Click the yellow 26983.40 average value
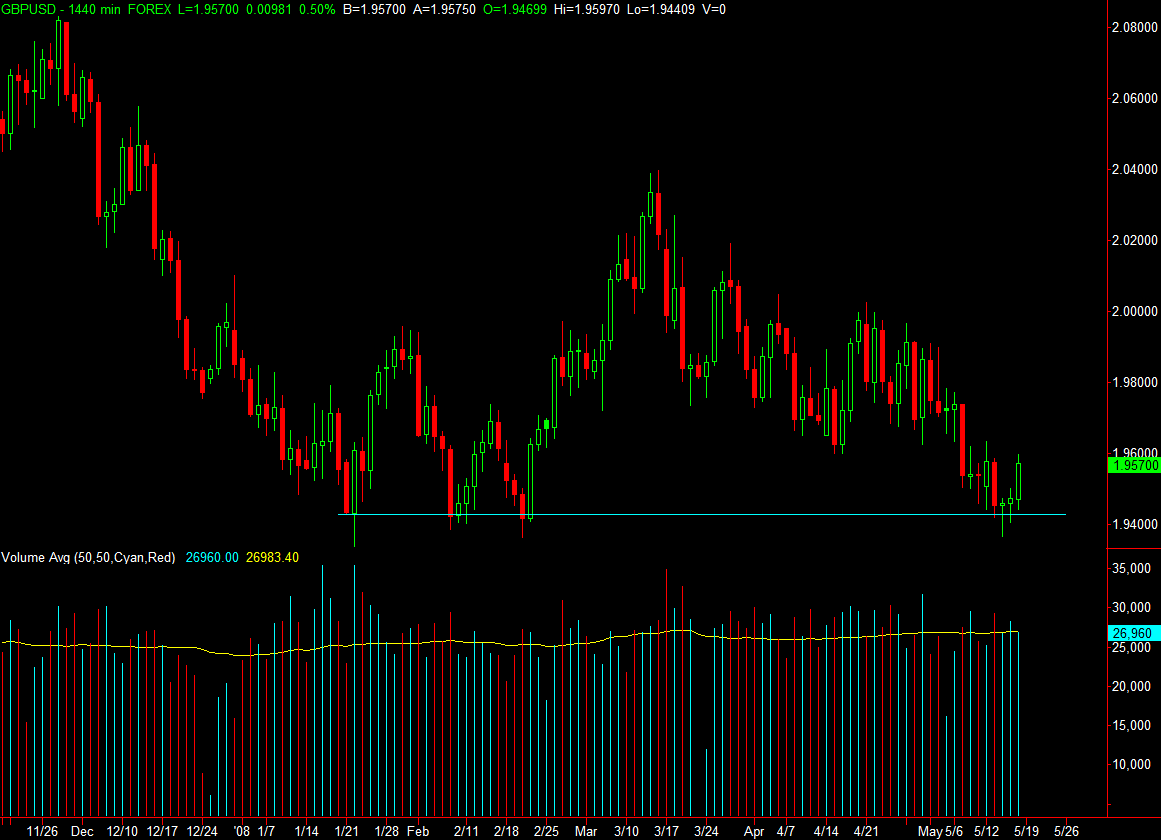Viewport: 1161px width, 840px height. [x=272, y=557]
